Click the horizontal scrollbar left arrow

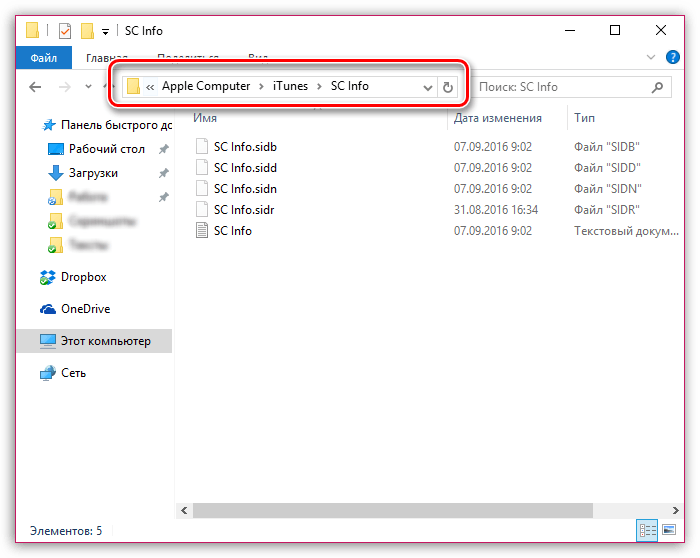coord(184,510)
